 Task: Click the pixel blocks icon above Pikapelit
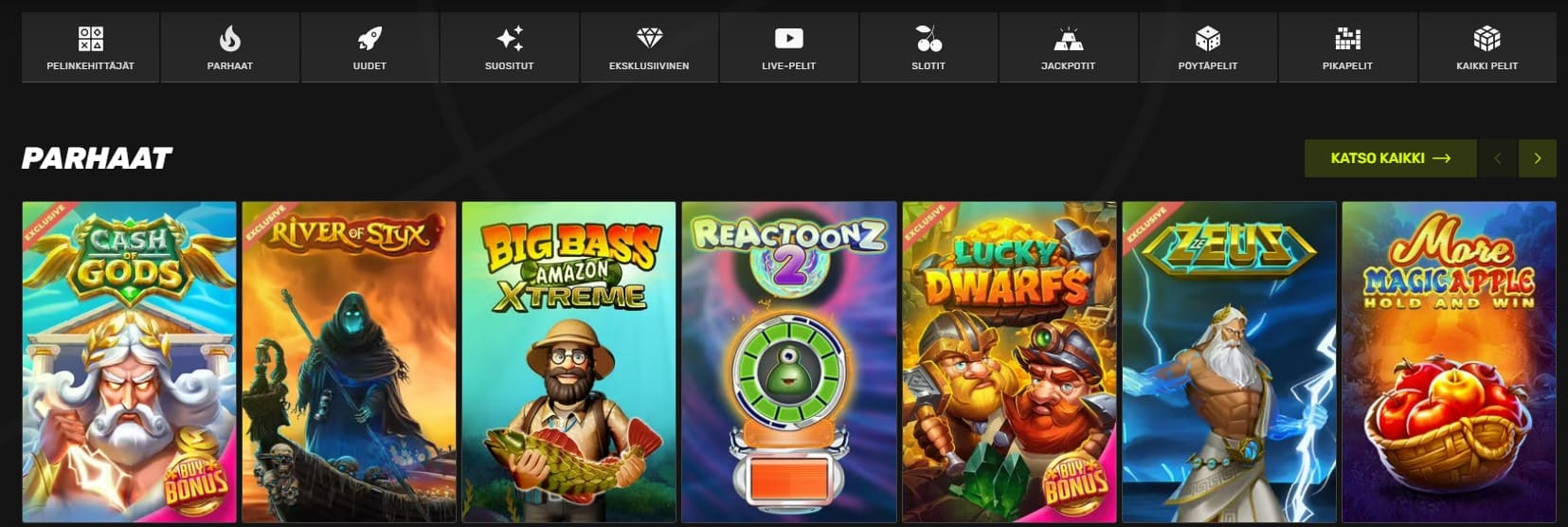pyautogui.click(x=1347, y=39)
